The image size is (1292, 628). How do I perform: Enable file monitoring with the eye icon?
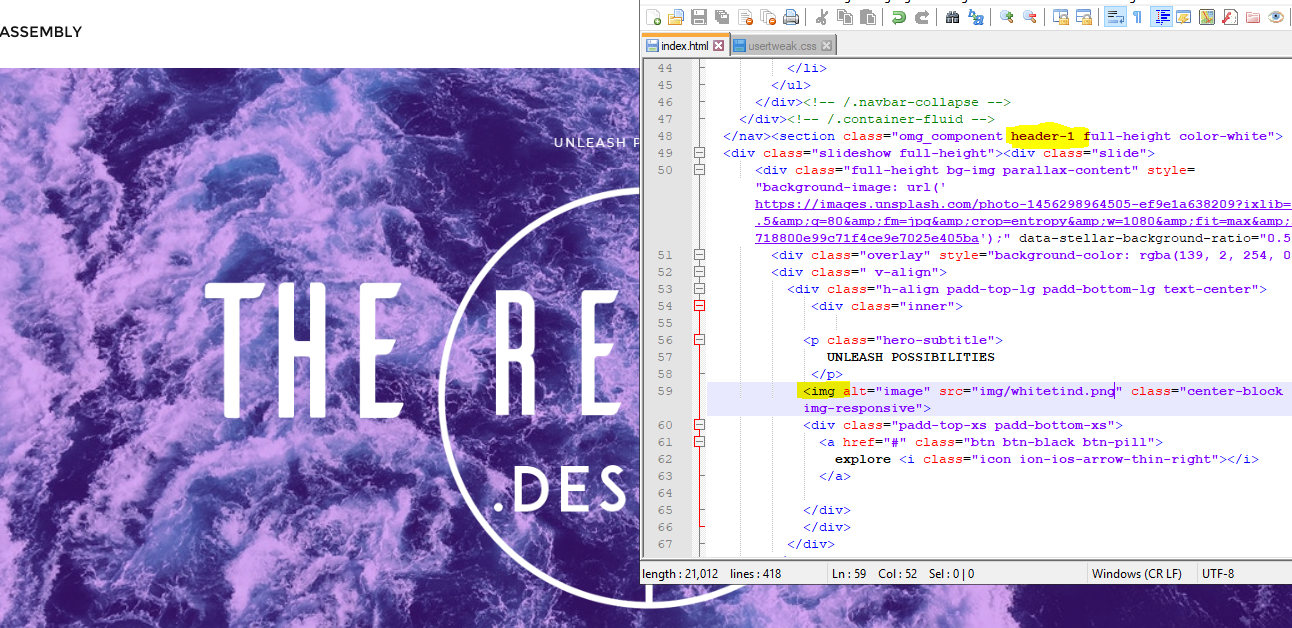tap(1275, 16)
